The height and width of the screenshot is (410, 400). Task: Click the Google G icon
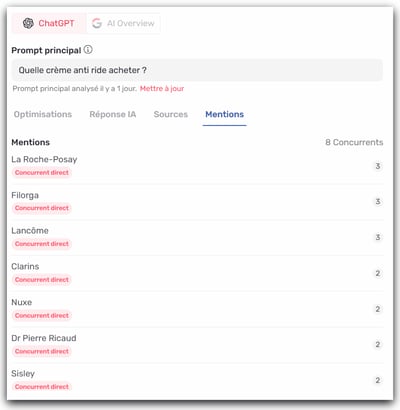click(x=97, y=23)
